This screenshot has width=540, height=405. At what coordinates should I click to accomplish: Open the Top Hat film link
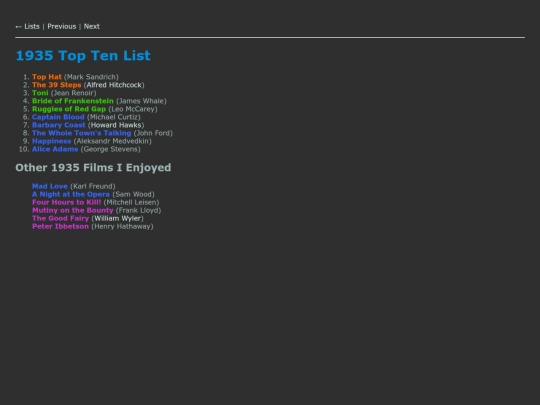coord(47,77)
